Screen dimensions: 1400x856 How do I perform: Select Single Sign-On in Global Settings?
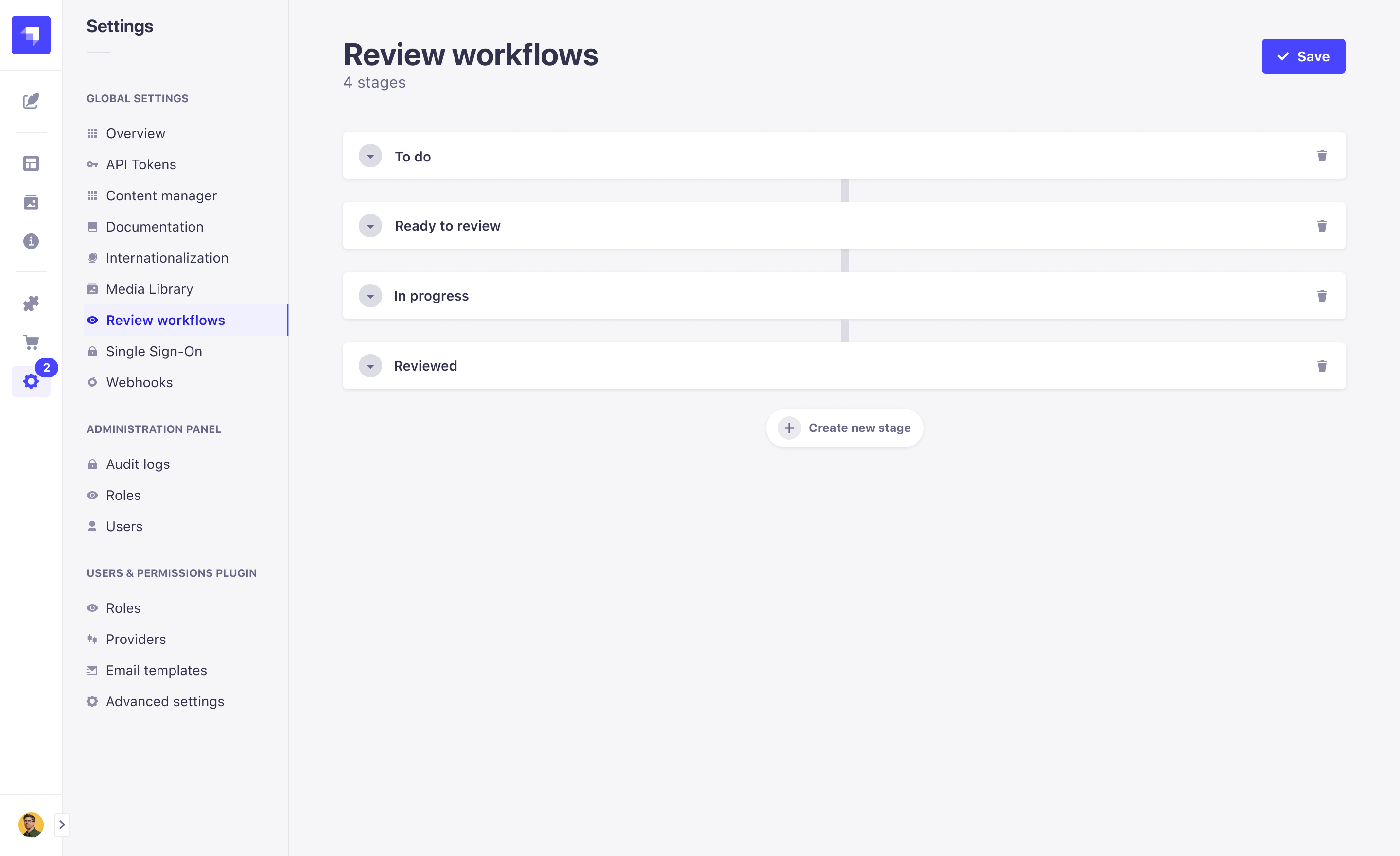click(x=154, y=351)
